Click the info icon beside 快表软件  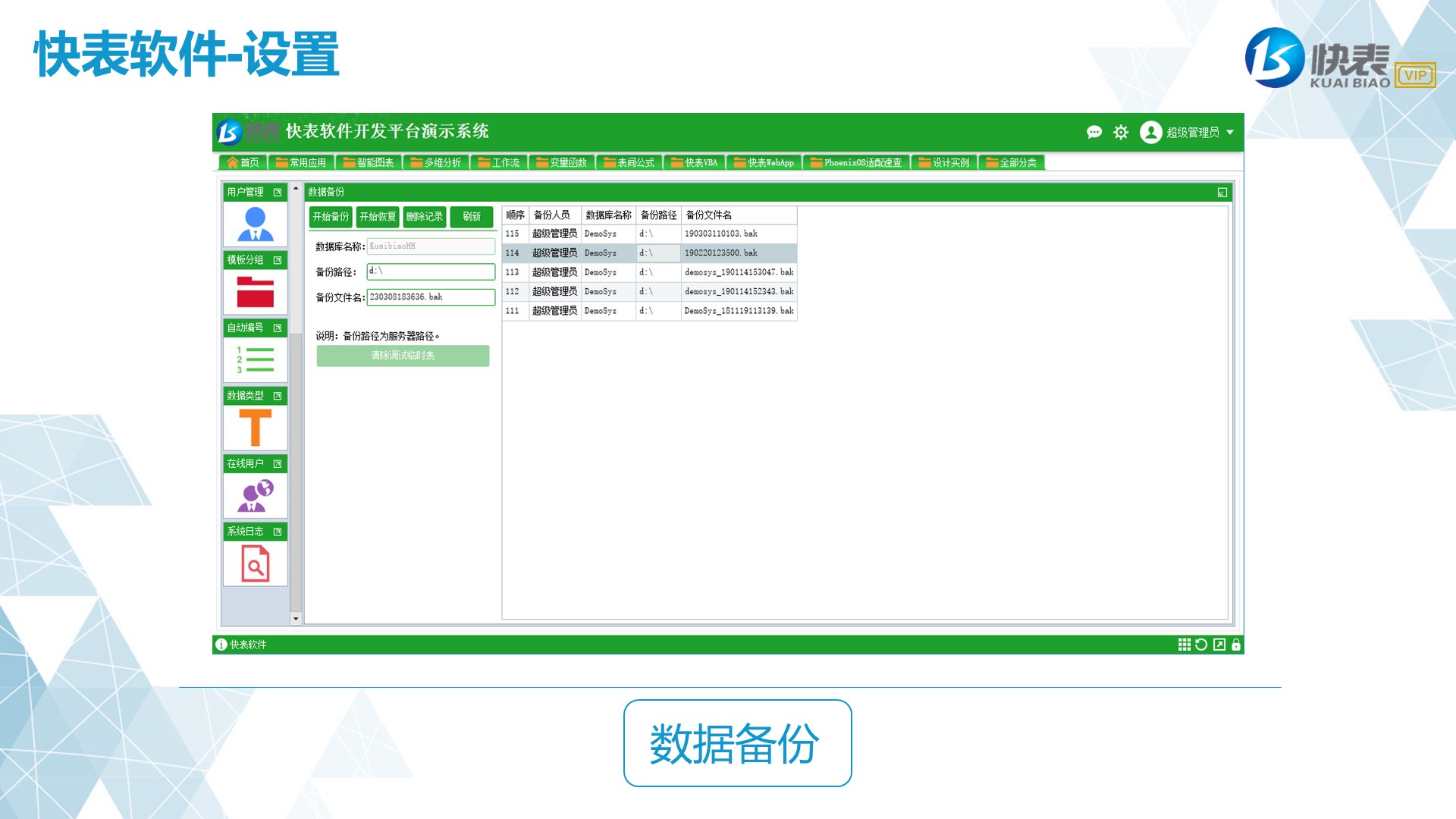coord(221,645)
